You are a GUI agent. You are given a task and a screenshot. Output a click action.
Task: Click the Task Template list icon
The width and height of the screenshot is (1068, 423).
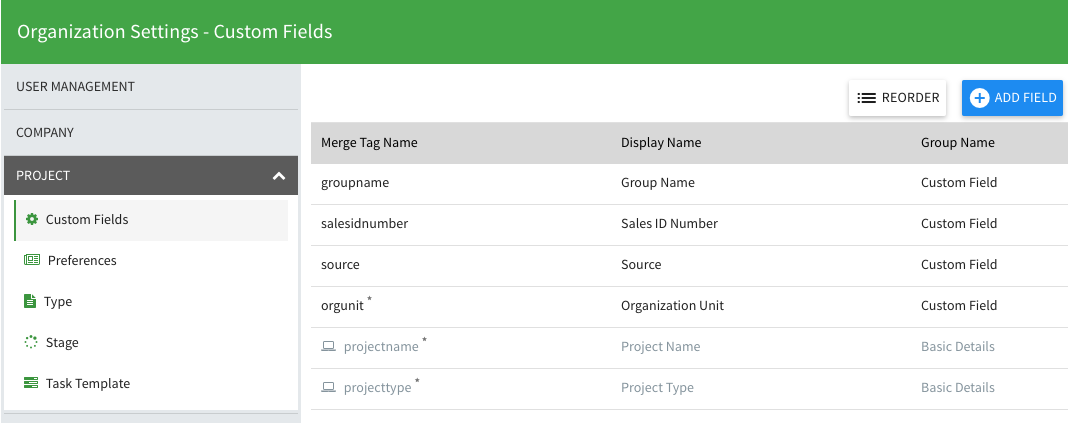(31, 384)
